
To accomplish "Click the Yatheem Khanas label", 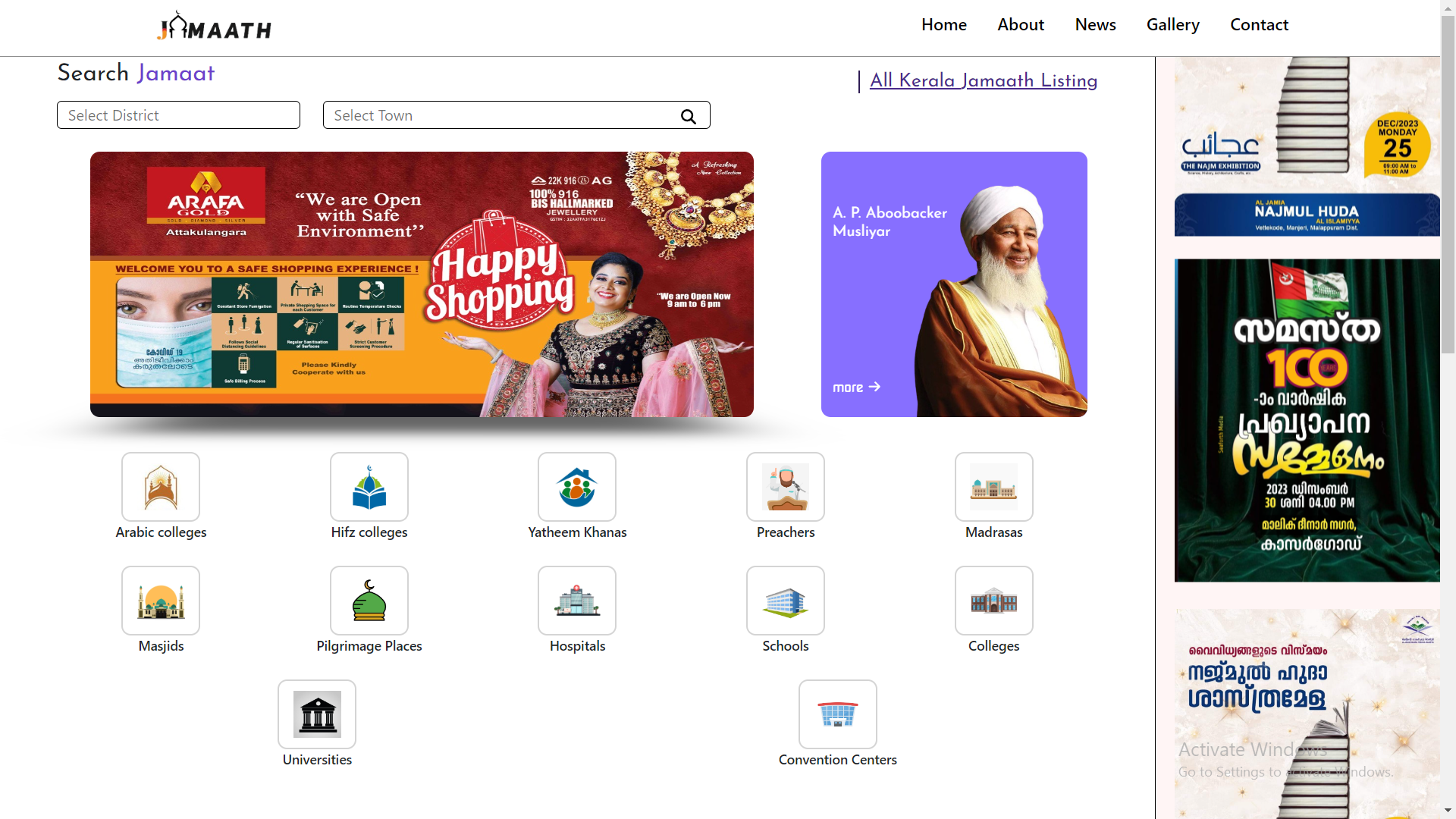I will click(x=577, y=532).
